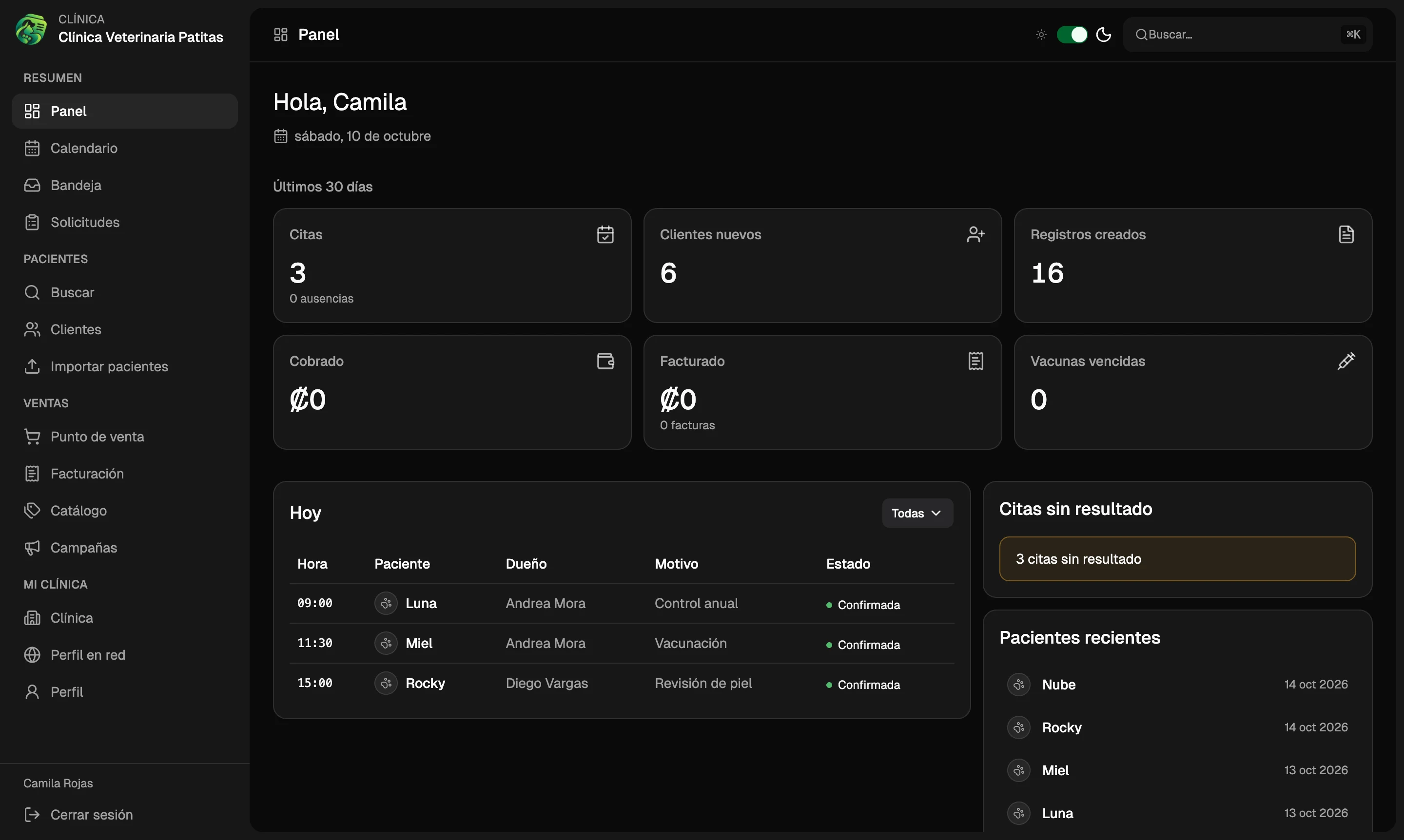Click the sun light-mode icon
Screen dimensions: 1404x840
coord(1041,35)
